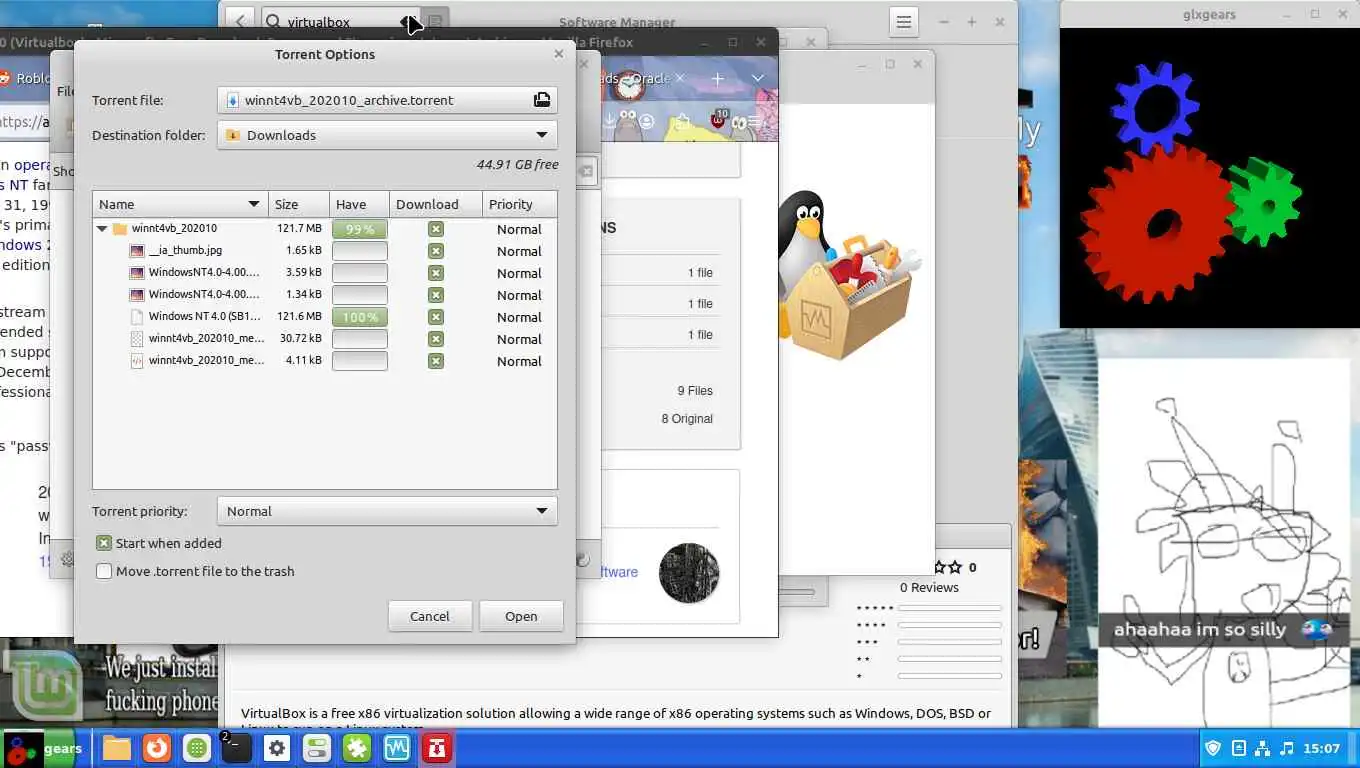The height and width of the screenshot is (768, 1360).
Task: Cancel the Torrent Options dialog
Action: (430, 616)
